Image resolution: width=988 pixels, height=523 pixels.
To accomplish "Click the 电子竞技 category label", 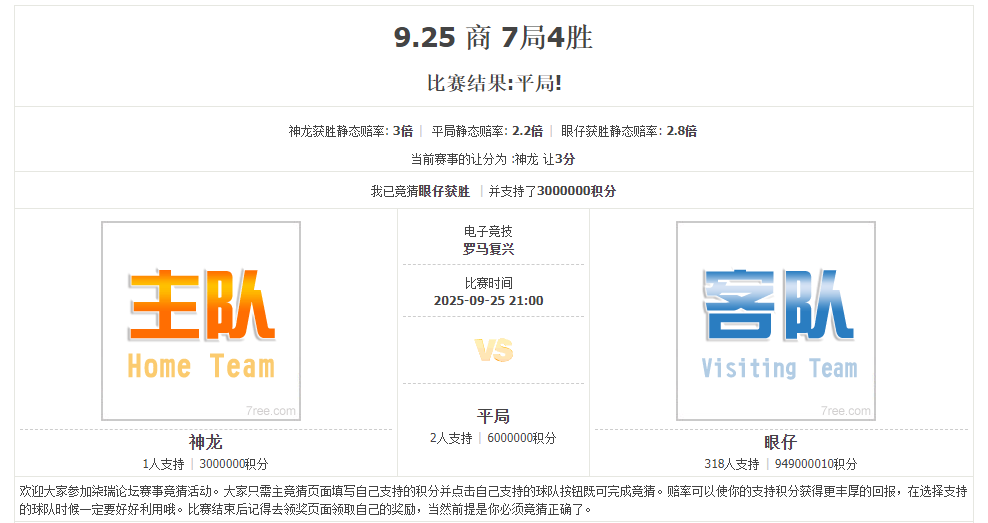I will [x=489, y=232].
